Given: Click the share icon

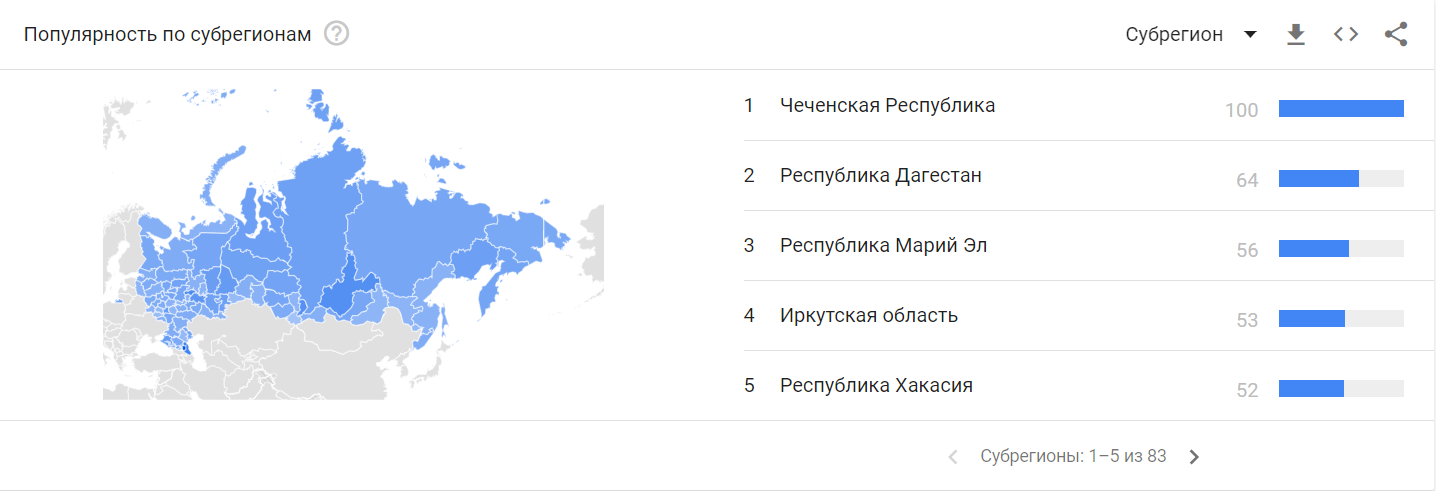Looking at the screenshot, I should pos(1396,34).
